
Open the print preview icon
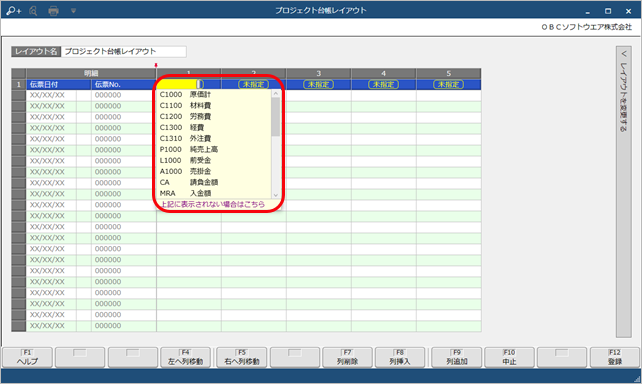point(34,11)
